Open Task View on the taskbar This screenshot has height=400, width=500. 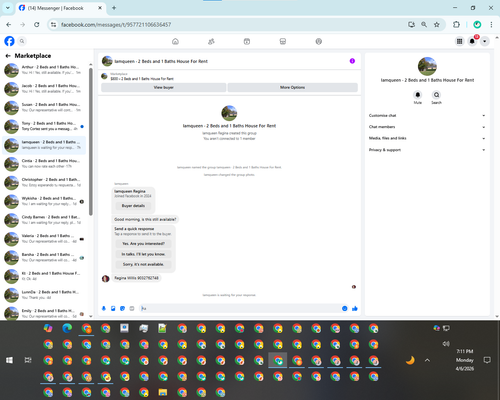(28, 360)
